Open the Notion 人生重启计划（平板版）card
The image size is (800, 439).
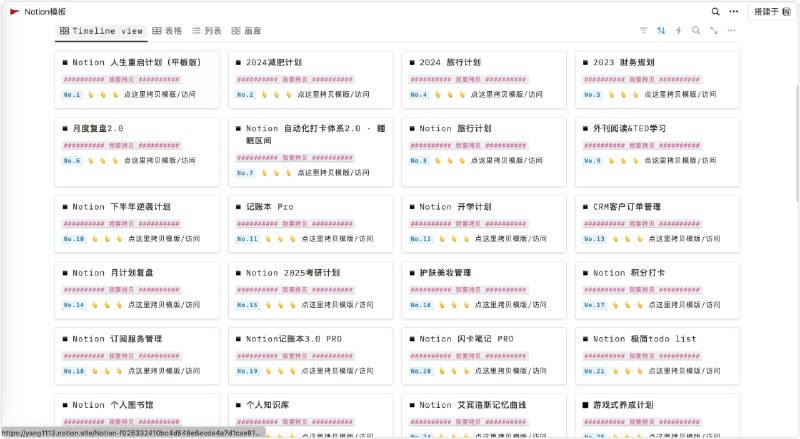click(137, 80)
